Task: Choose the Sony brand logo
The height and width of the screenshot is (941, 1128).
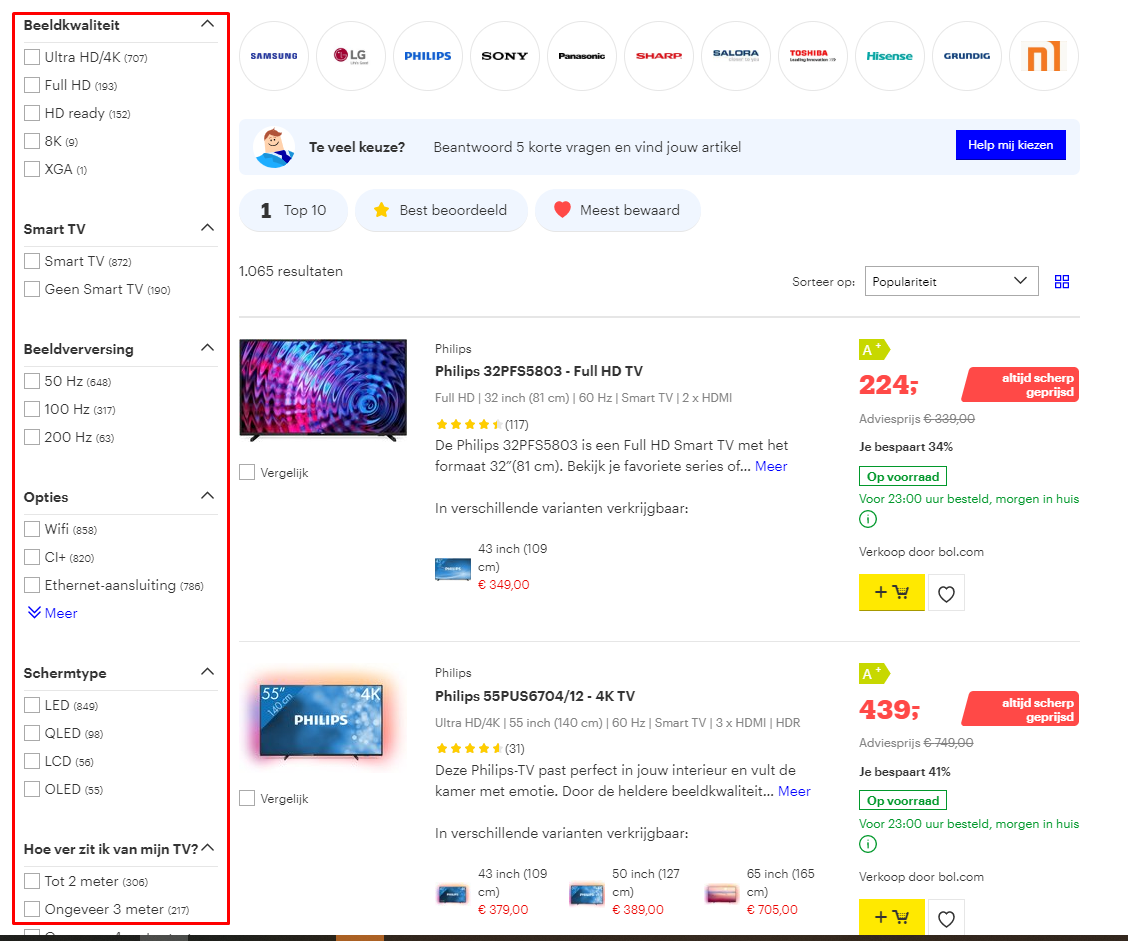Action: point(505,56)
